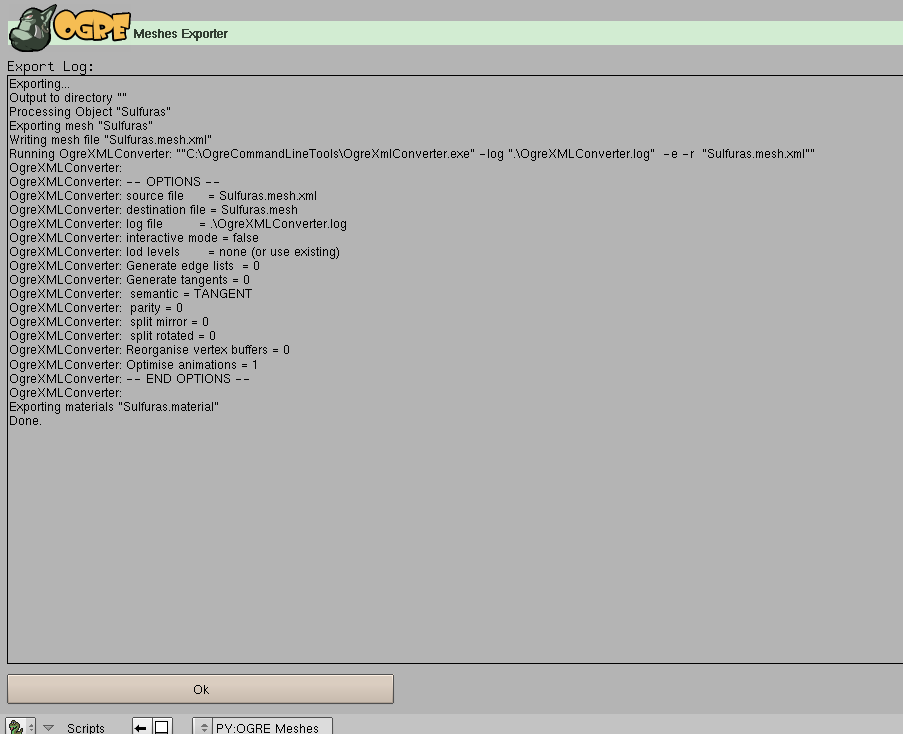Collapse the header menus with the triangle
The image size is (903, 734).
(x=48, y=728)
